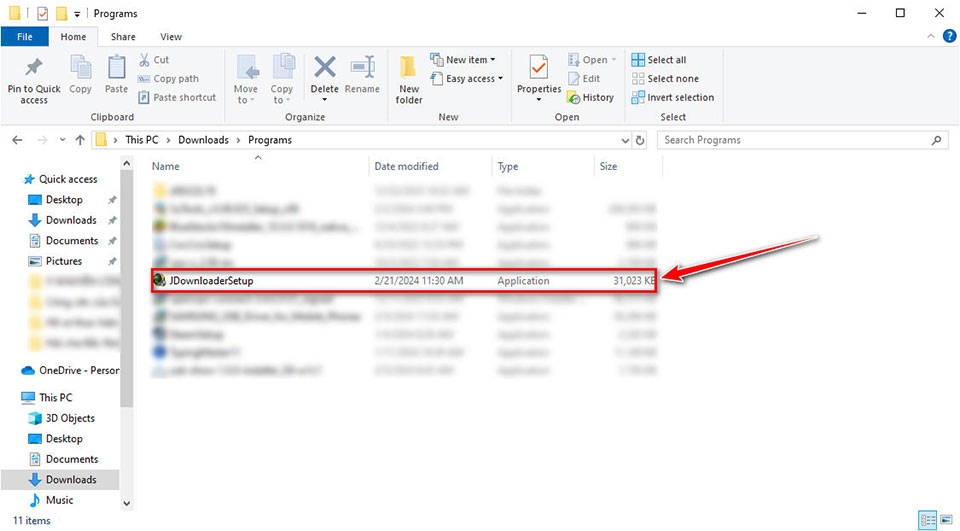
Task: Open file Properties
Action: (539, 77)
